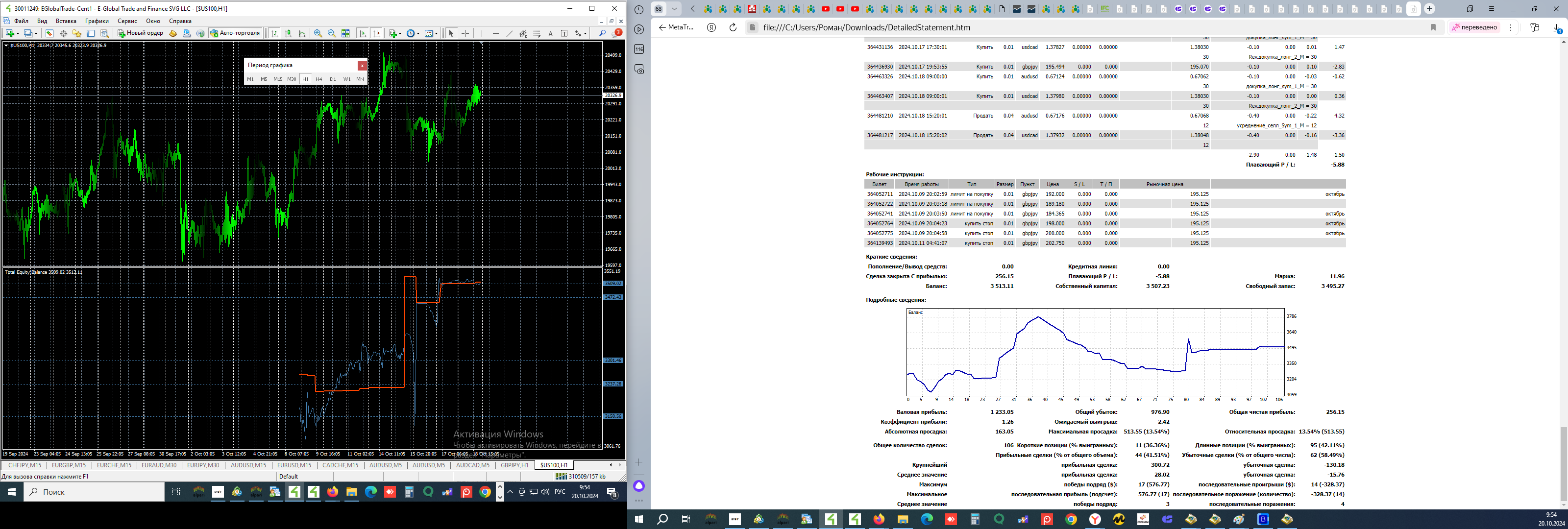Expand the indicators list dropdown arrow
The height and width of the screenshot is (529, 1568).
point(400,33)
